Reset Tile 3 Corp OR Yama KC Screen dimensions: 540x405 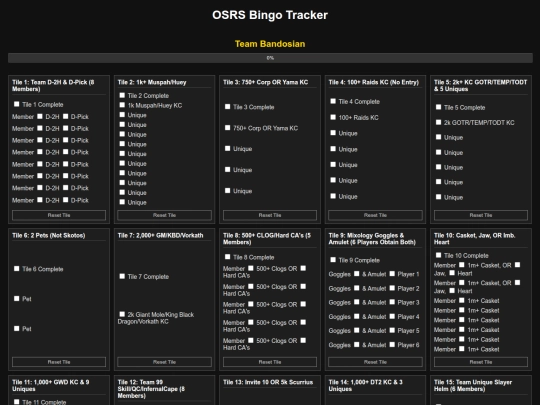tap(270, 215)
